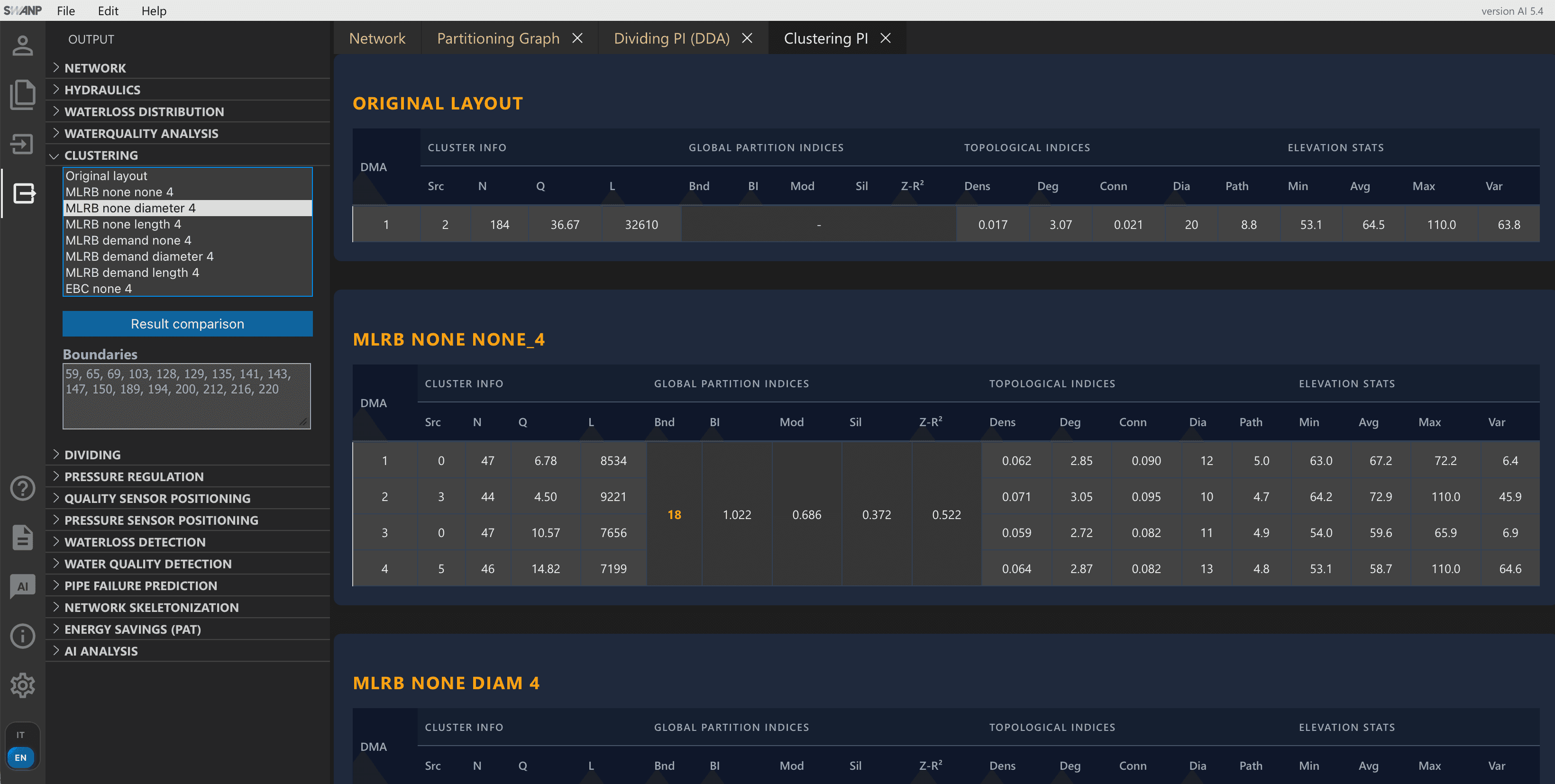Close the Clustering PI tab
This screenshot has width=1555, height=784.
point(886,38)
